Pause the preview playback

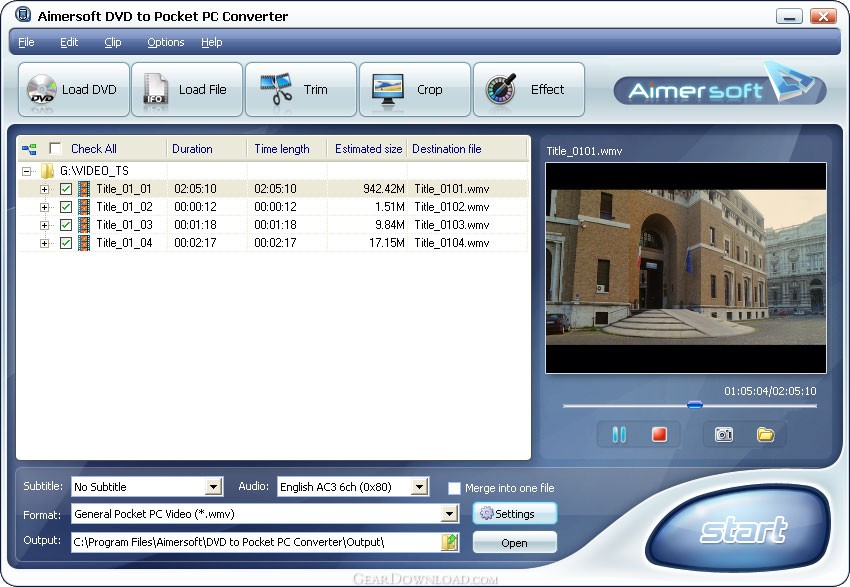pos(619,435)
